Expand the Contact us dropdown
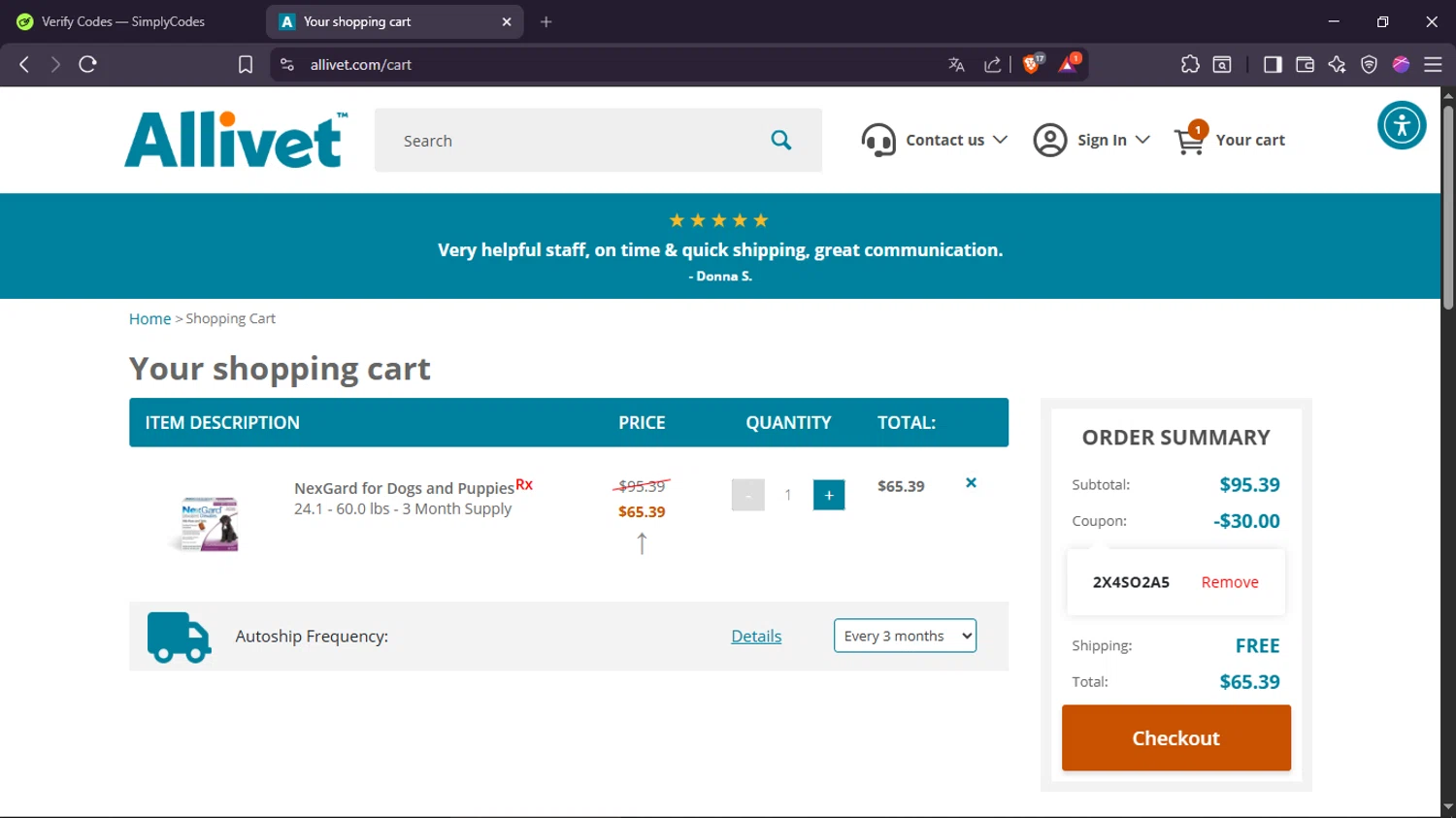The width and height of the screenshot is (1456, 818). point(1000,140)
